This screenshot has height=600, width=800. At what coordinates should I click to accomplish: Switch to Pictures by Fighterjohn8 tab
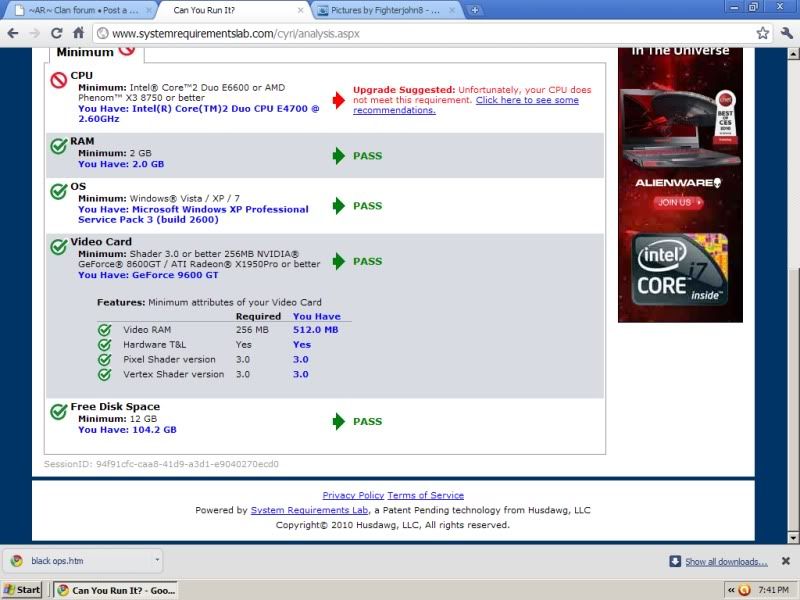tap(386, 10)
